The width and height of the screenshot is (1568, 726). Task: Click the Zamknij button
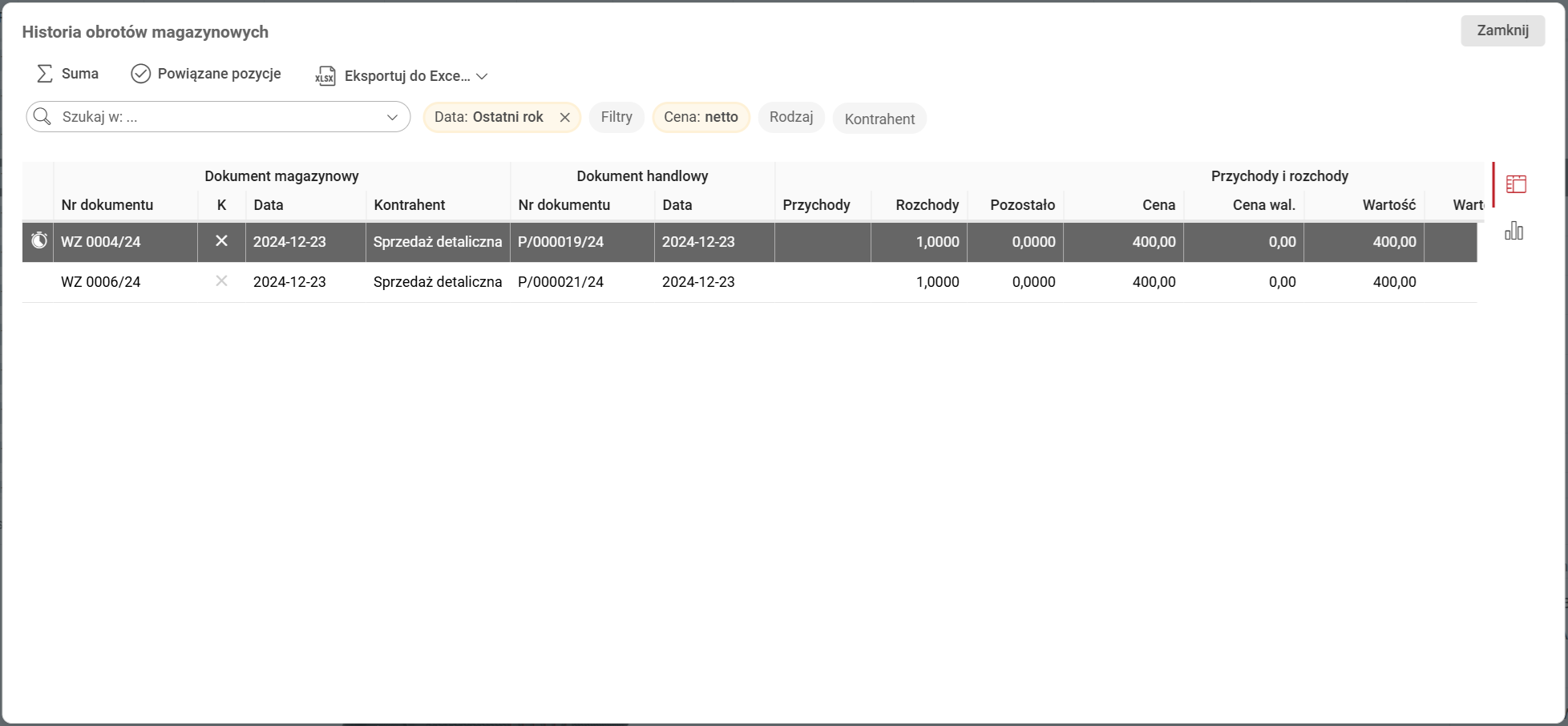click(x=1501, y=30)
